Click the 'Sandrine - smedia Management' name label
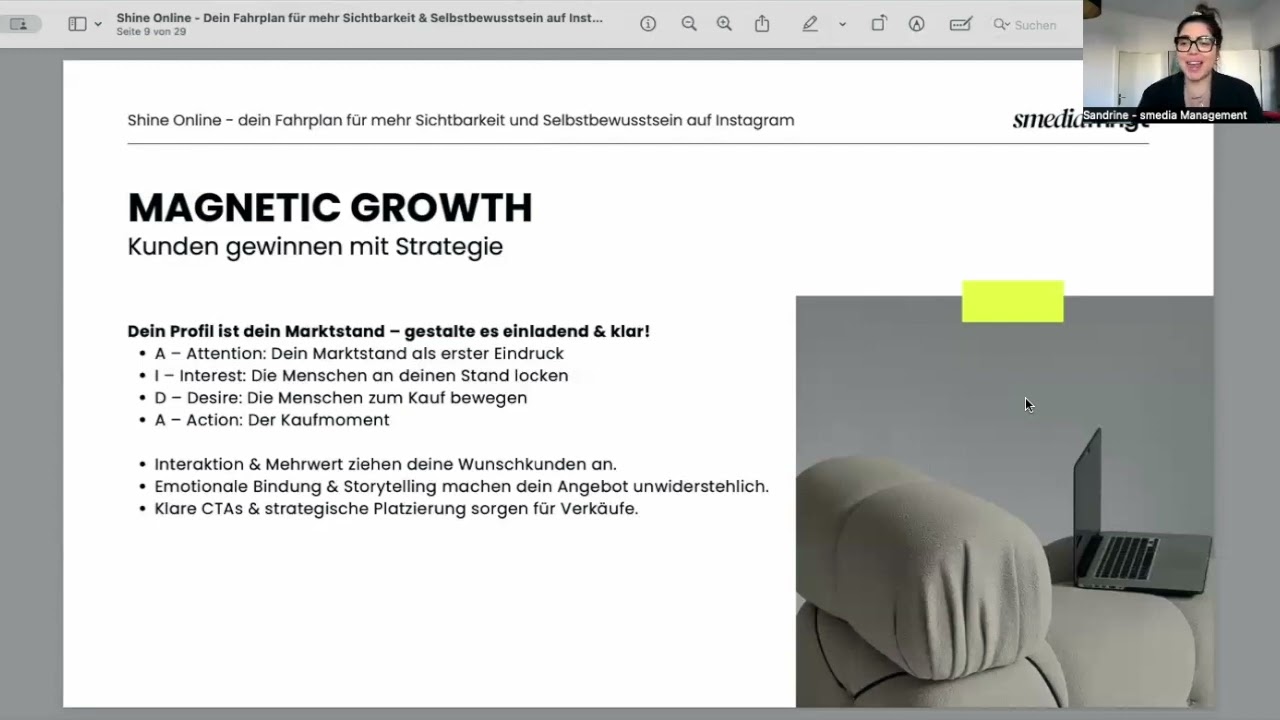This screenshot has height=720, width=1280. (x=1165, y=115)
